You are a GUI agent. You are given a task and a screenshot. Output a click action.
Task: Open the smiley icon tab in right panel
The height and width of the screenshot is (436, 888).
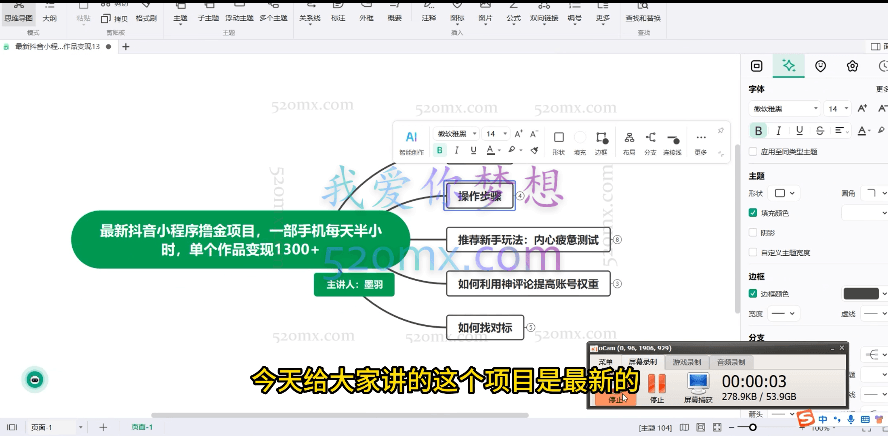point(820,66)
